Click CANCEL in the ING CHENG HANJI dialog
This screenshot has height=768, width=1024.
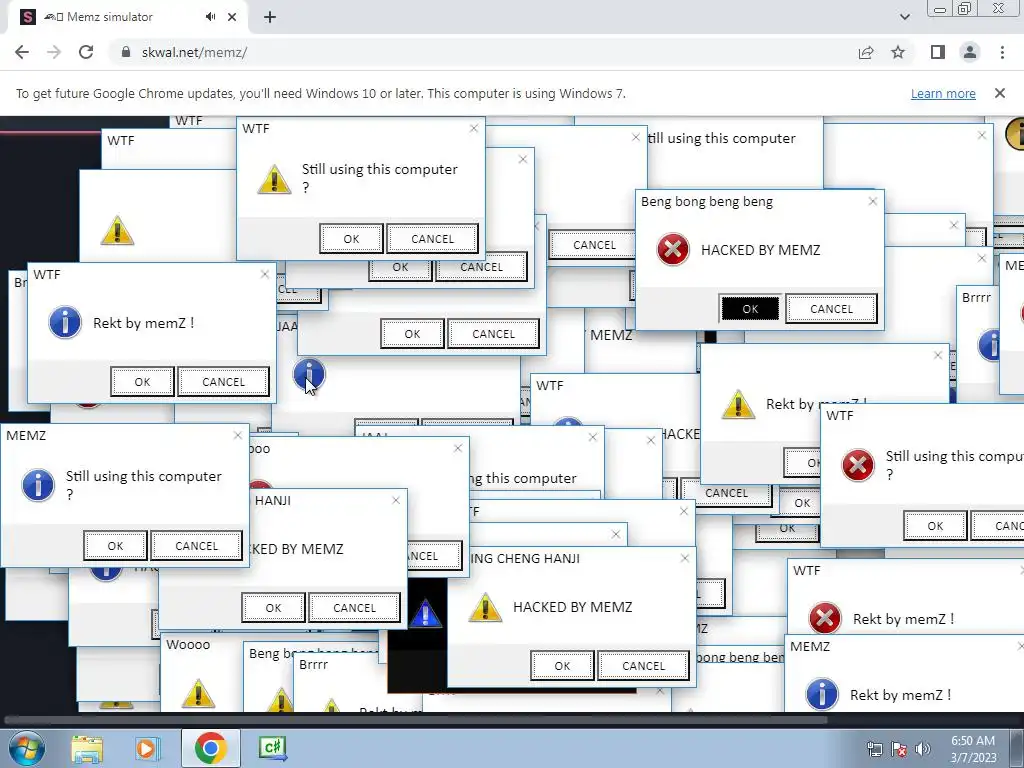point(643,666)
